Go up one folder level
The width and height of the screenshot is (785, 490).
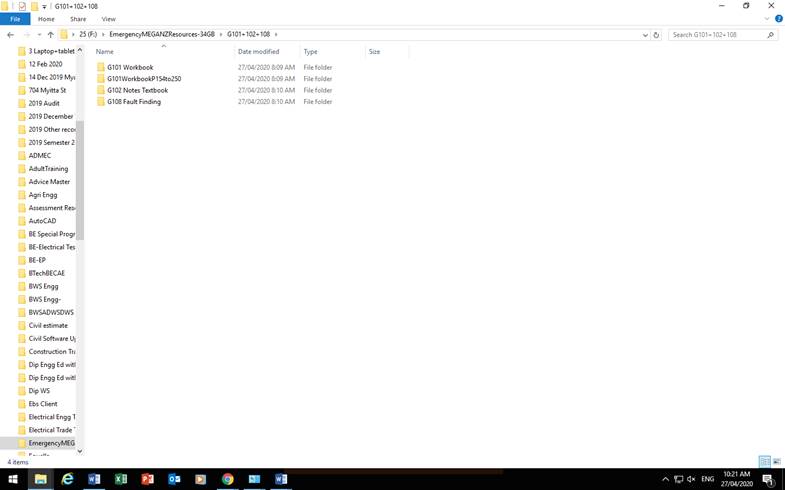pos(51,35)
